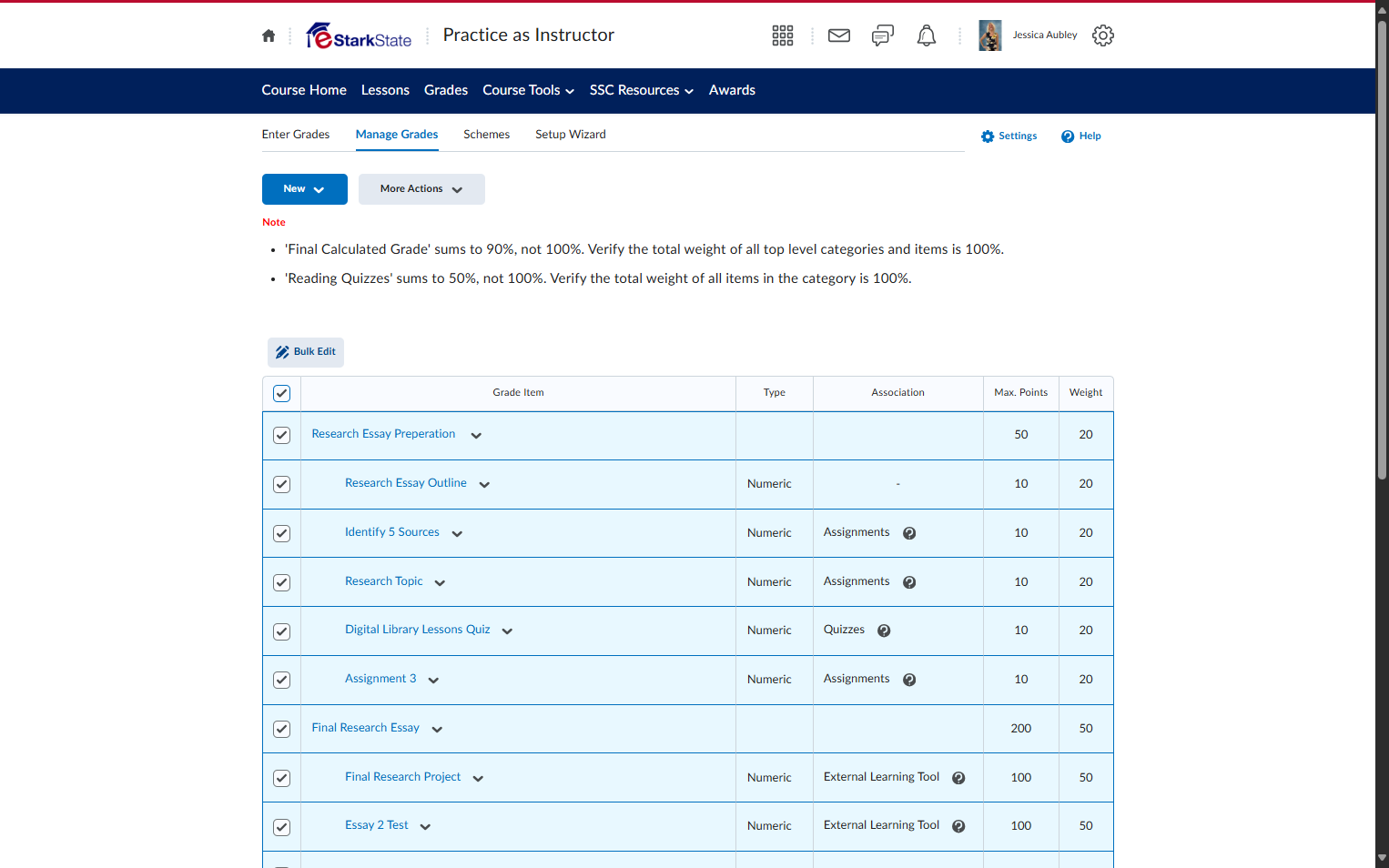
Task: Open help icon beside Identify 5 Sources association
Action: point(909,533)
